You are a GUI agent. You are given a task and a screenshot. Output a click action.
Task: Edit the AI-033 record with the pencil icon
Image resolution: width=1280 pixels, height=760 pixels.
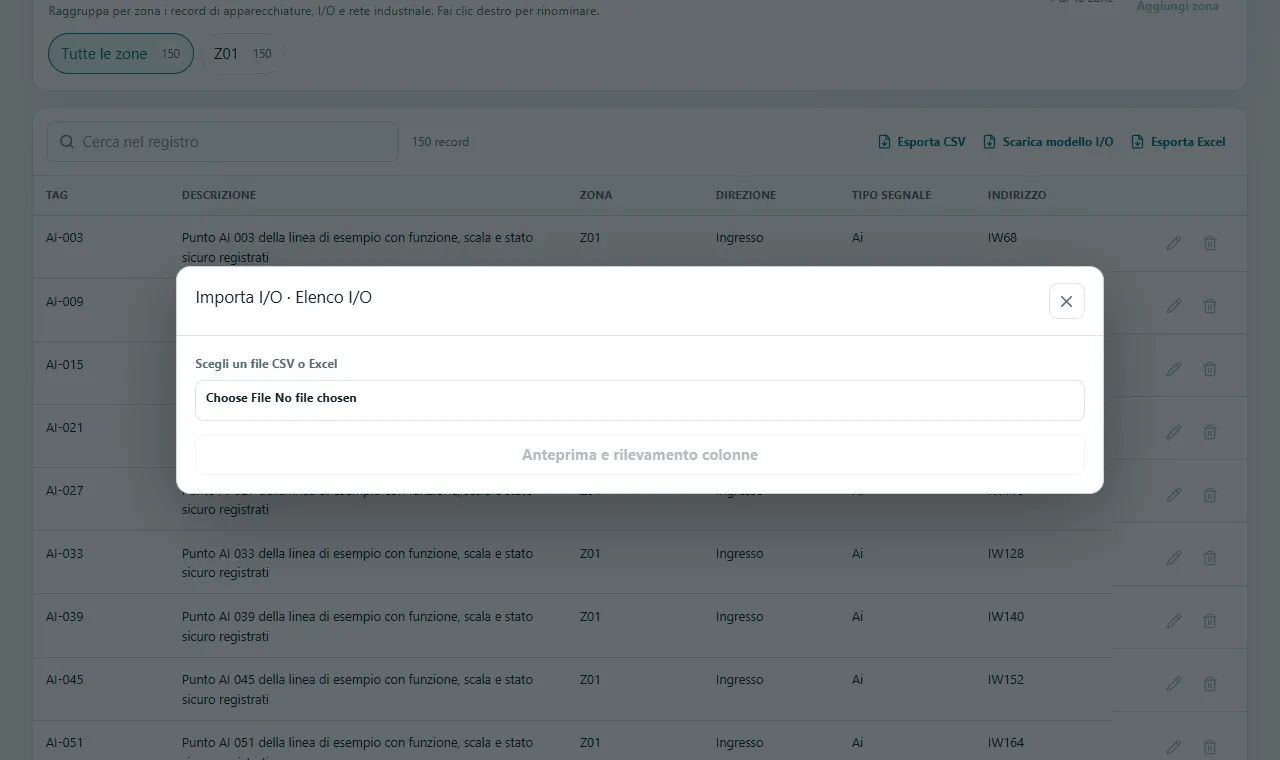pos(1174,558)
